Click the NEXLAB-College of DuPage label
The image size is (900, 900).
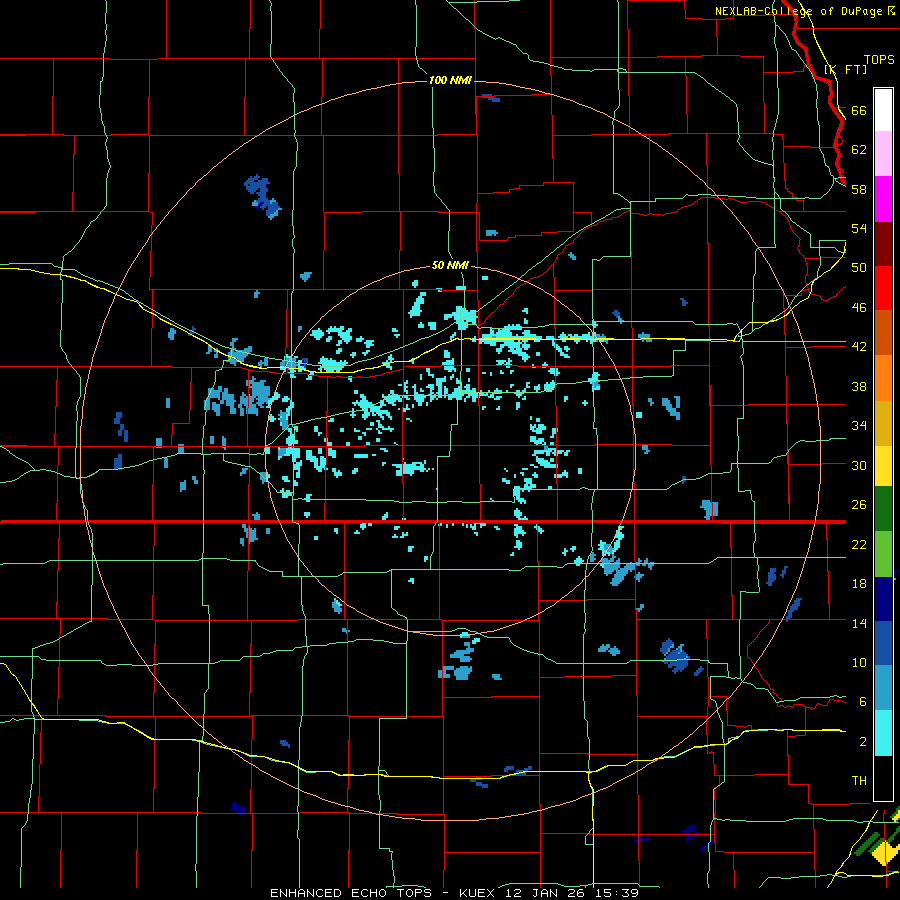[800, 11]
